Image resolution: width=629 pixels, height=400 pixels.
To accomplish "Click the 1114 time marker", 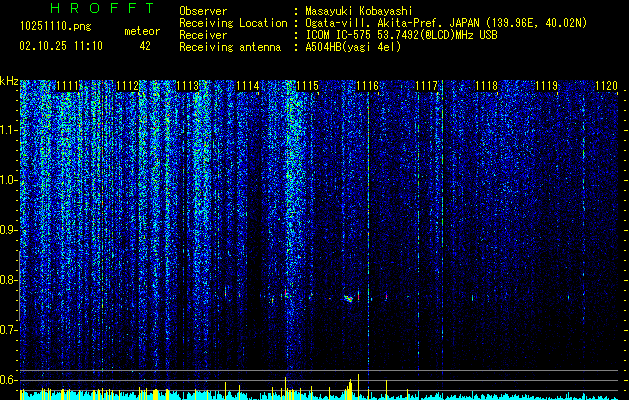I will tap(247, 86).
